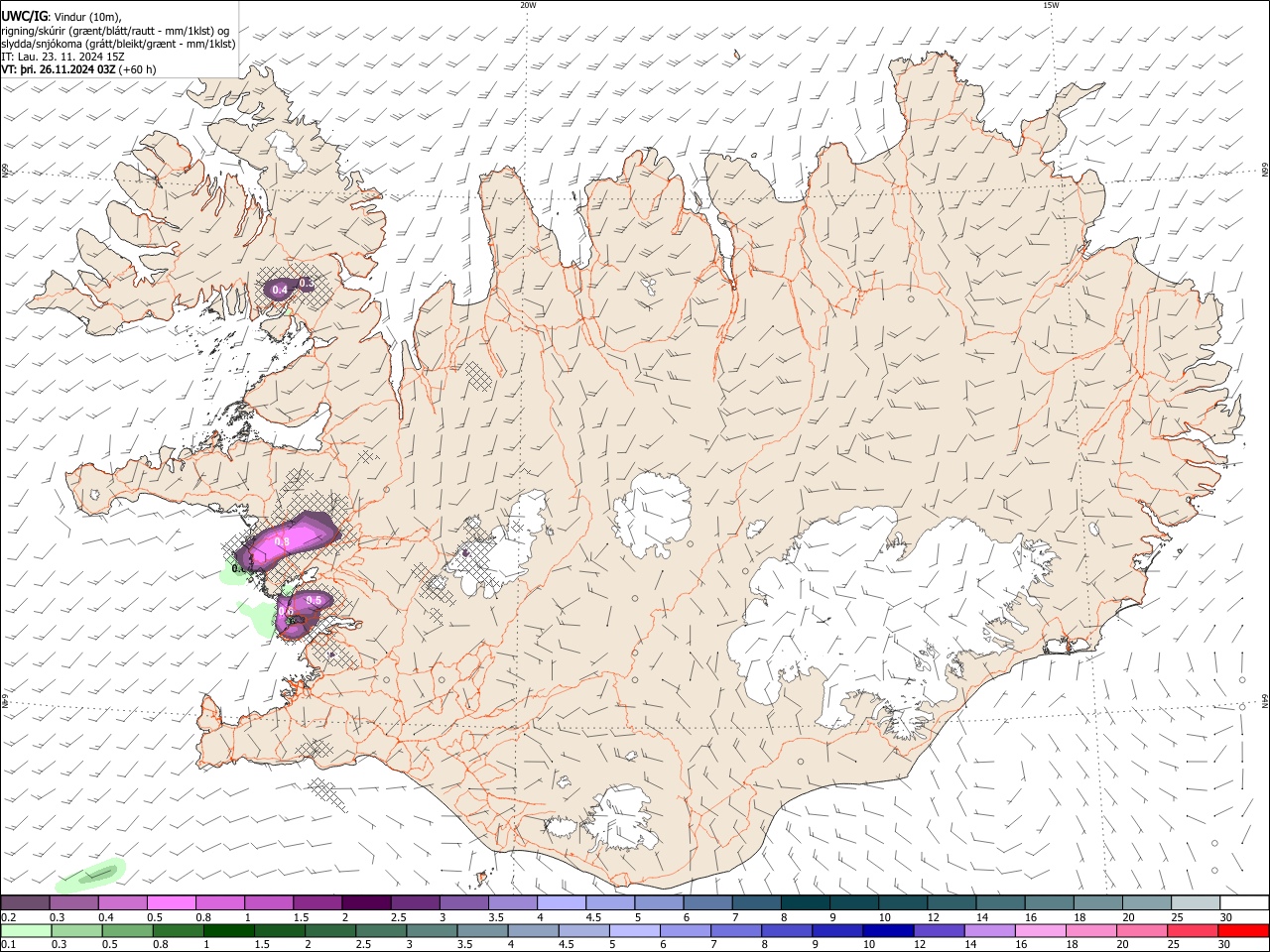Screen dimensions: 1270x952
Task: Click the "0.1" label in the lower legend row
Action: 8,944
